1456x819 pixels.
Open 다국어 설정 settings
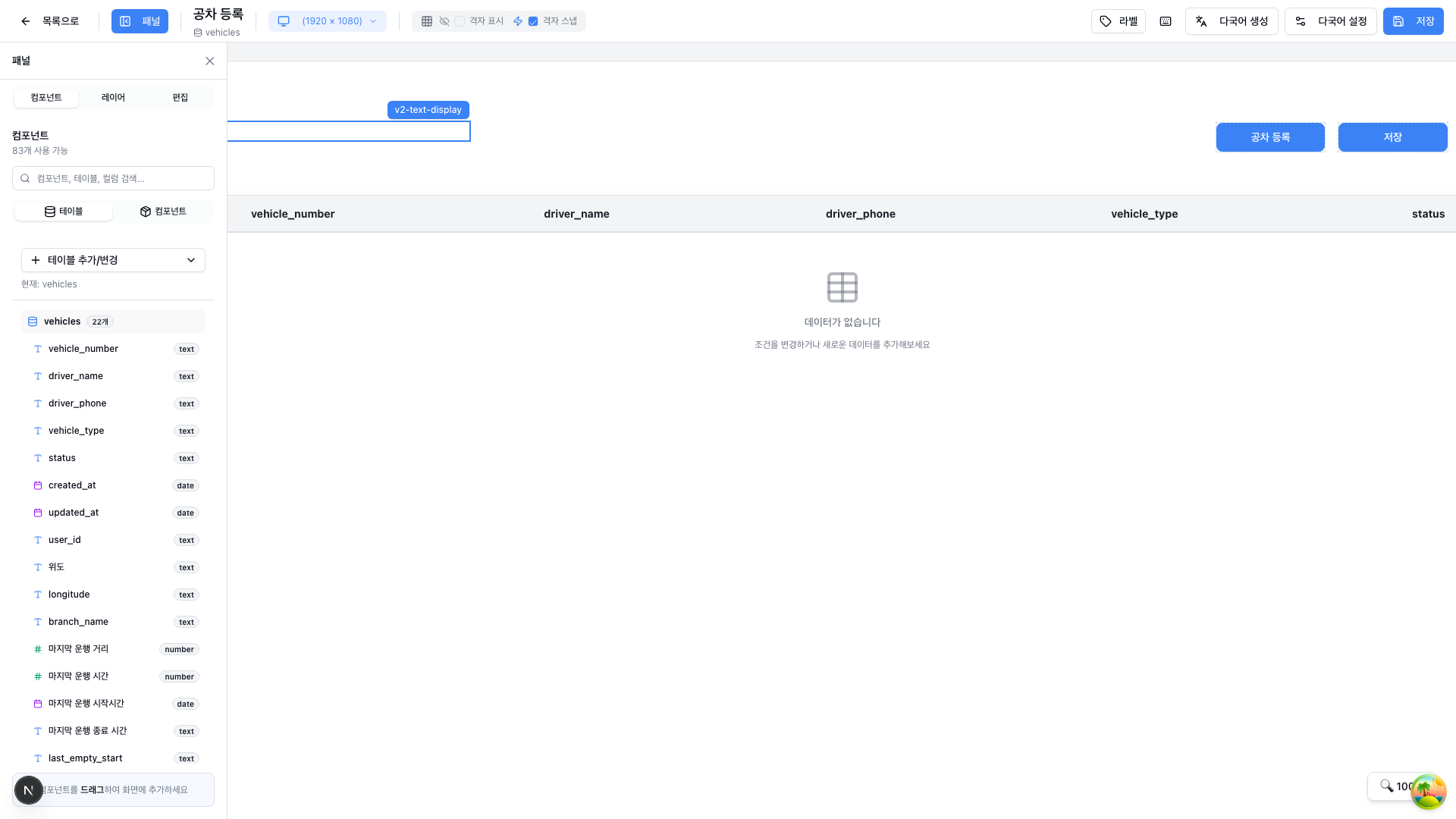click(x=1330, y=21)
